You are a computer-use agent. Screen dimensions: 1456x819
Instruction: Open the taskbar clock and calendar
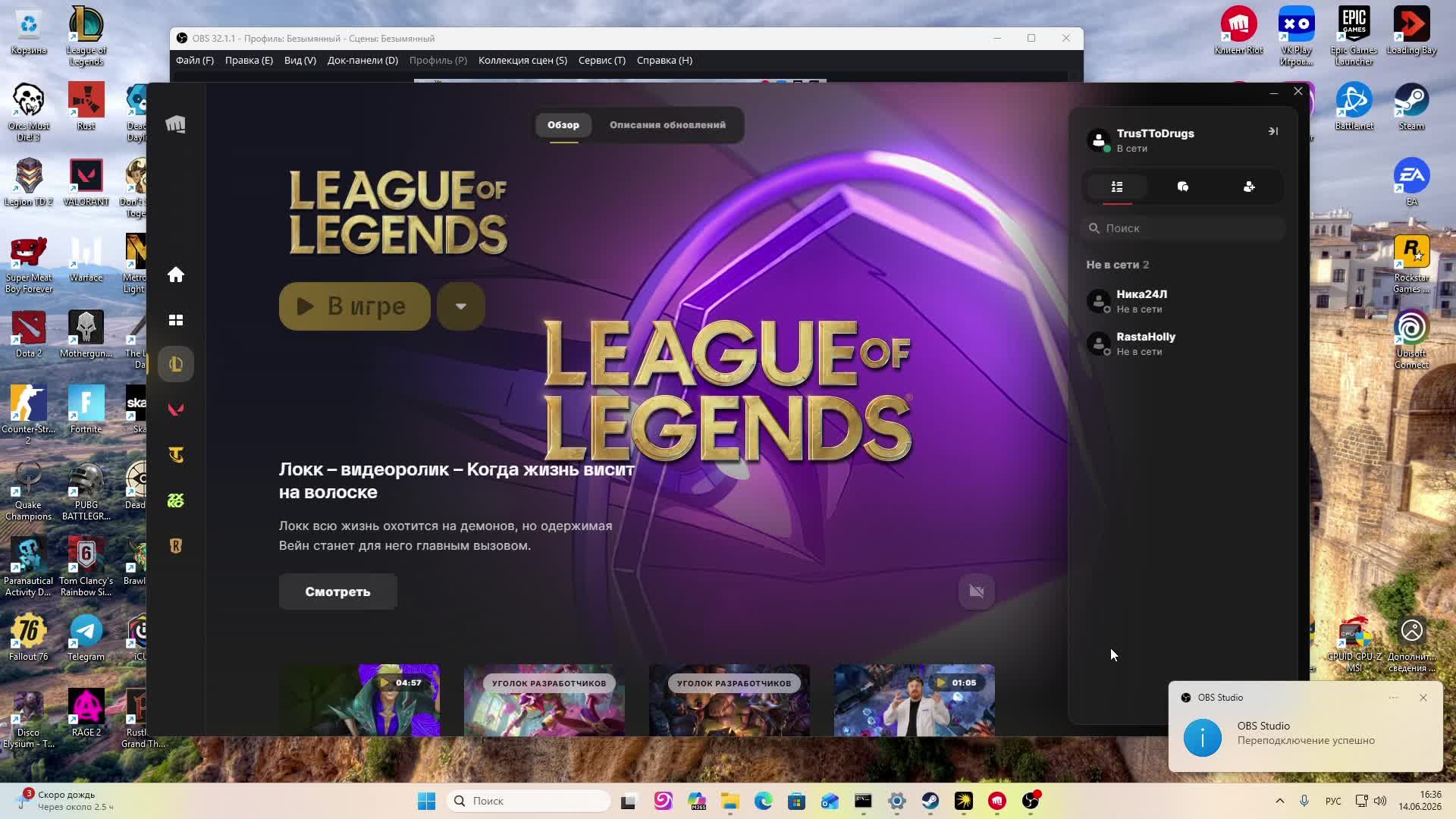coord(1420,801)
